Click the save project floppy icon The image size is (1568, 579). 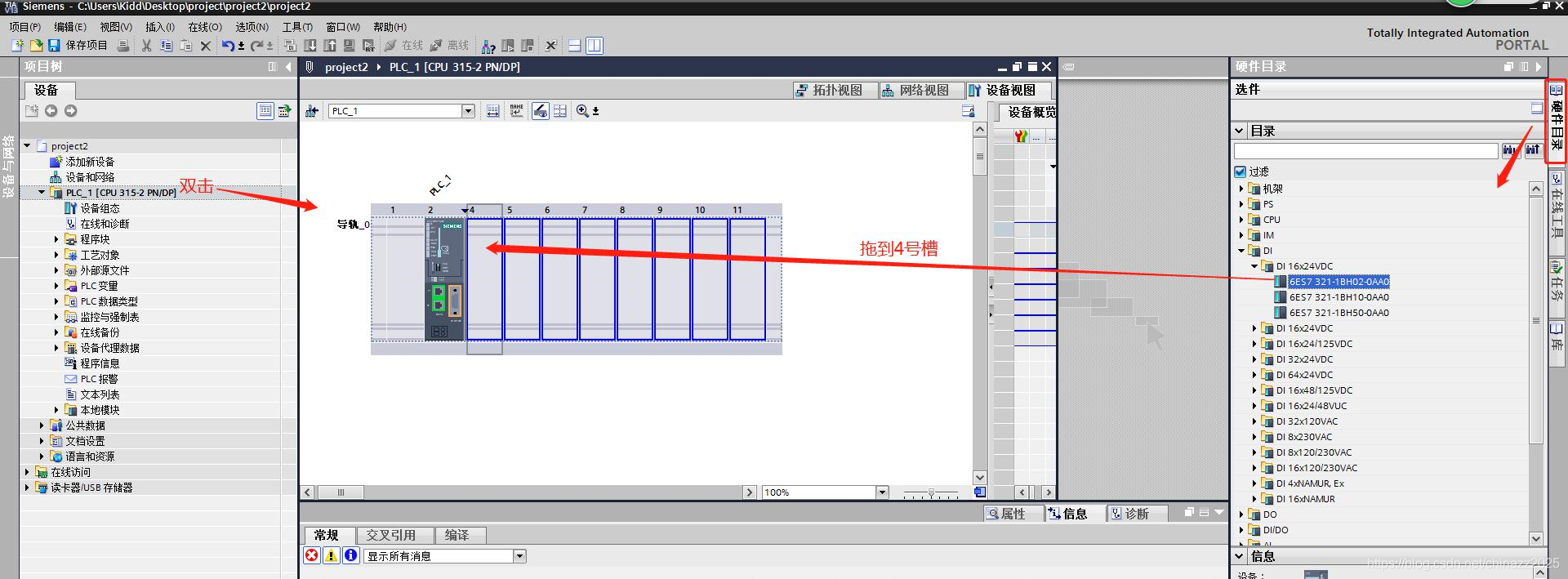point(54,46)
